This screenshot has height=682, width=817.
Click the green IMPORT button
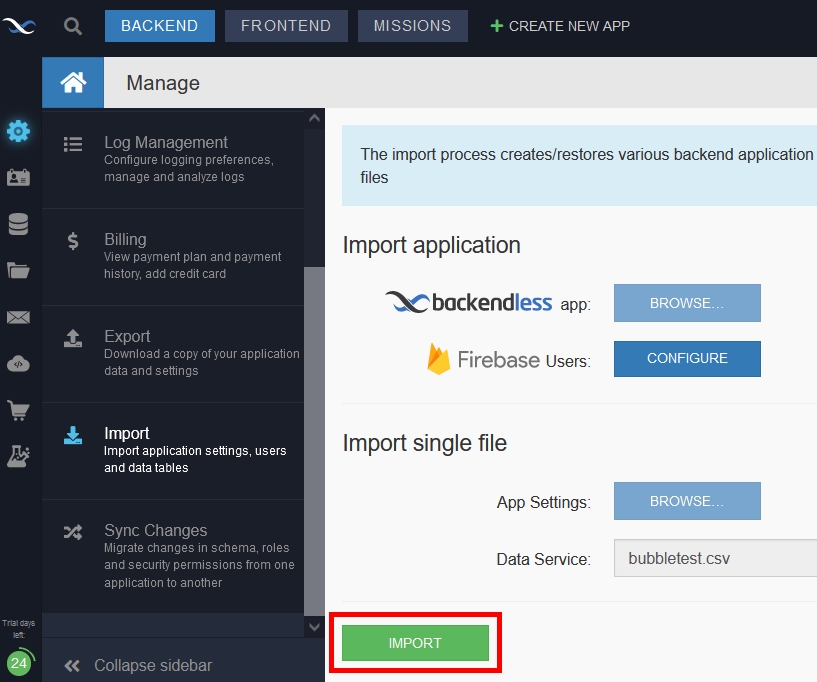(415, 642)
